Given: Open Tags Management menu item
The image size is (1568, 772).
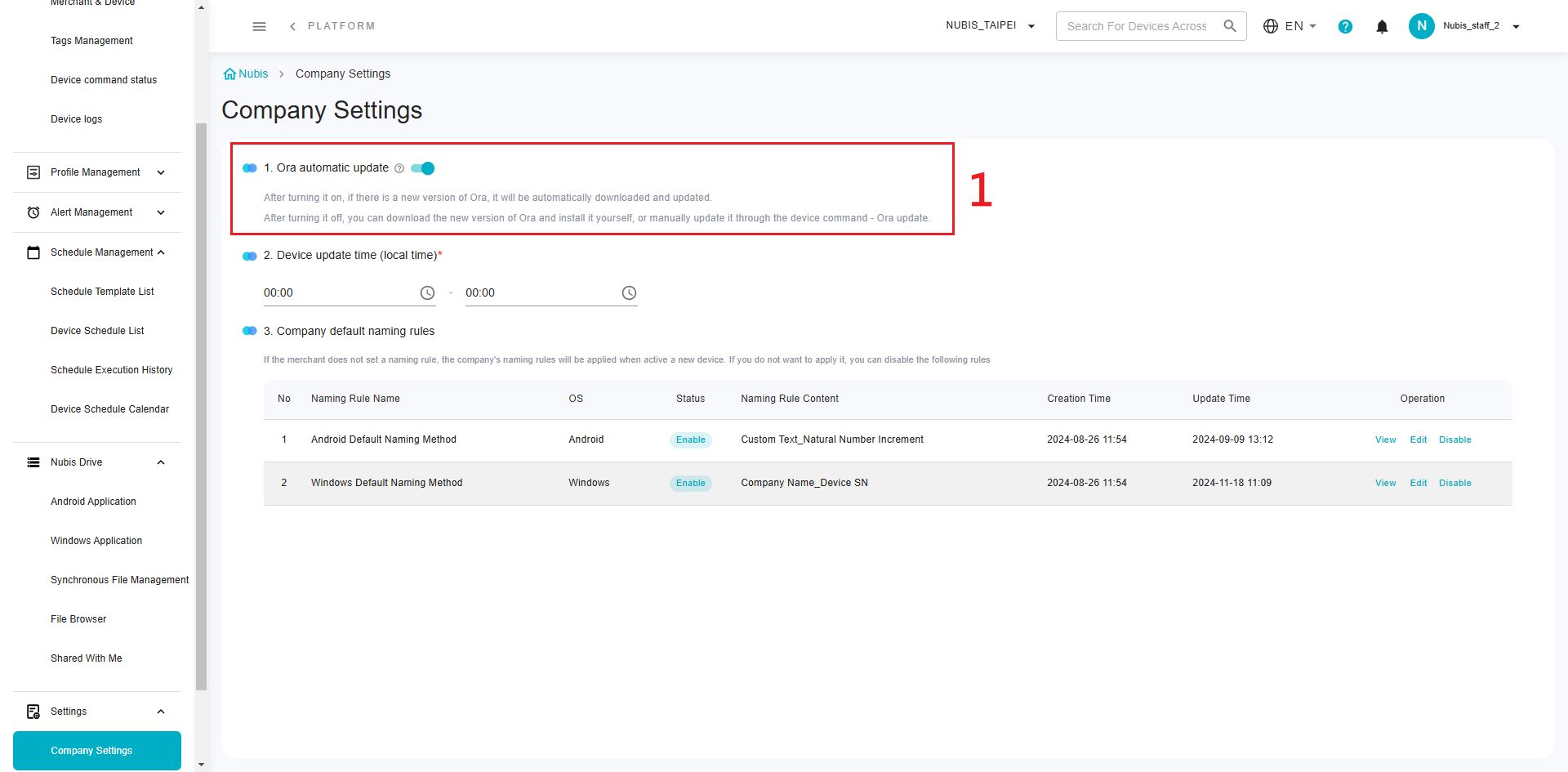Looking at the screenshot, I should (91, 41).
